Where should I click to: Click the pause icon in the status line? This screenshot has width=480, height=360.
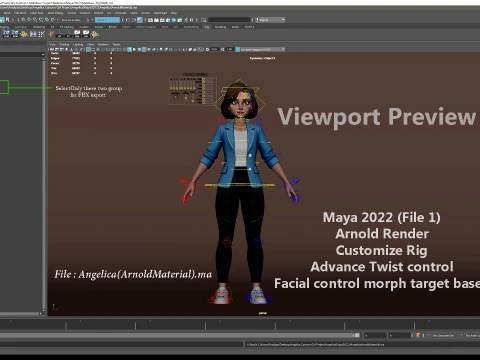pos(192,20)
